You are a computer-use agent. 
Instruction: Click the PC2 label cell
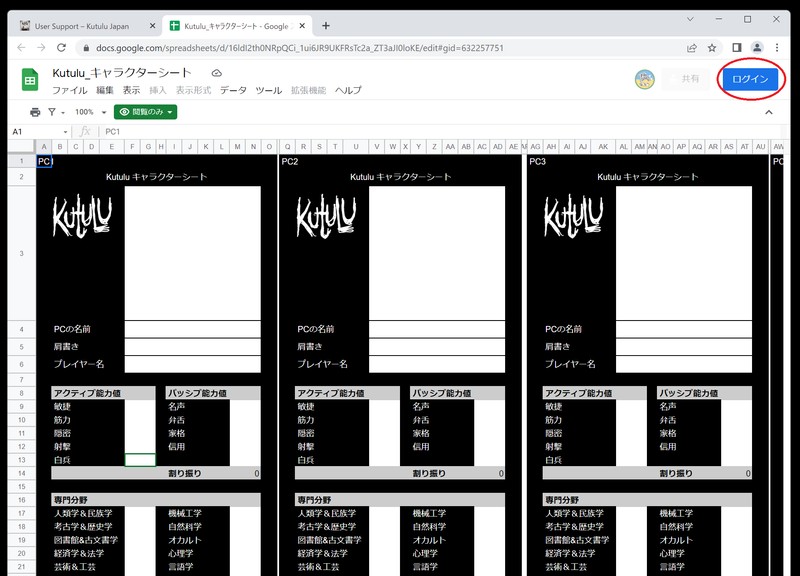click(290, 161)
